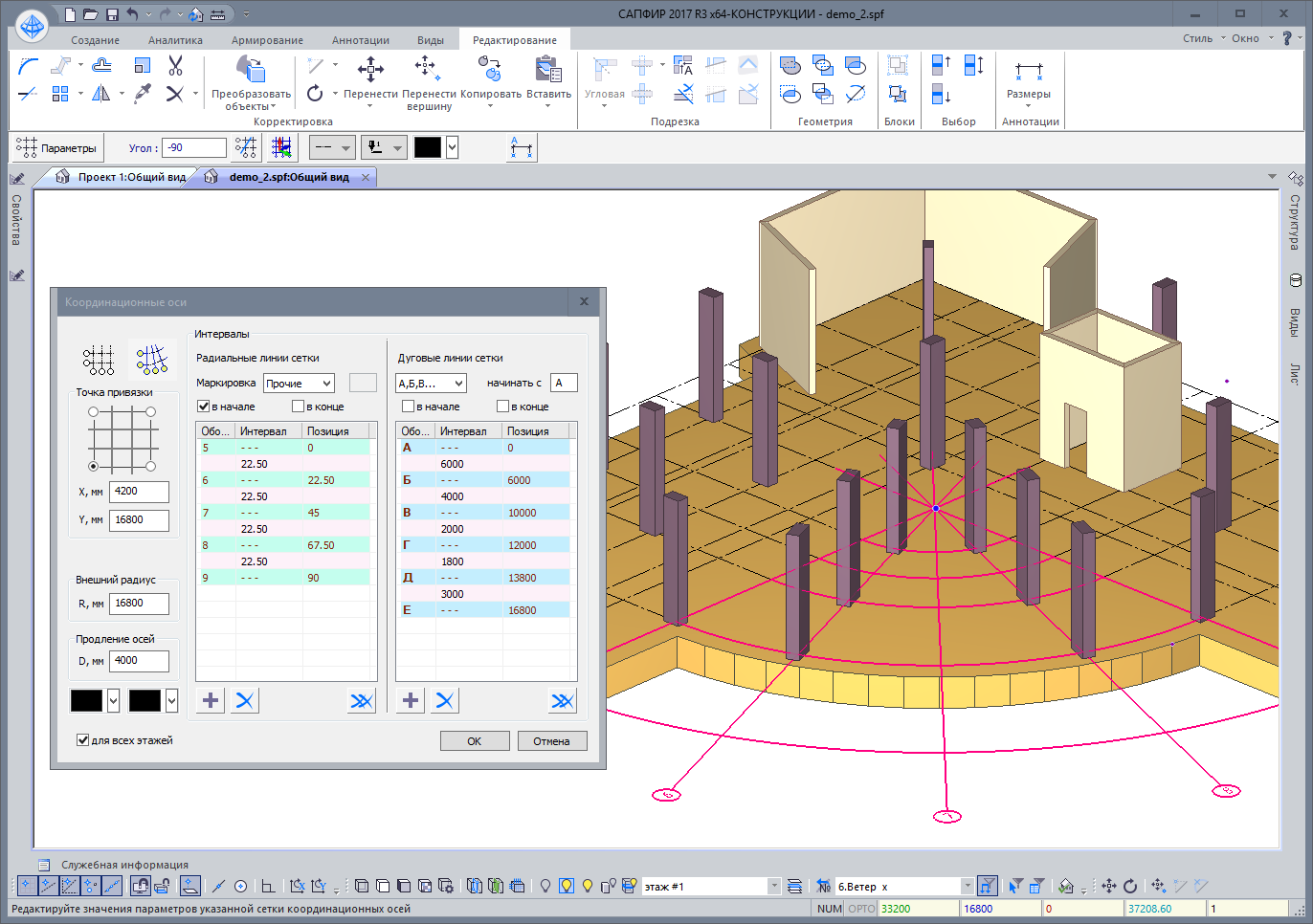
Task: Click the first black color swatch in dialog
Action: tap(86, 700)
